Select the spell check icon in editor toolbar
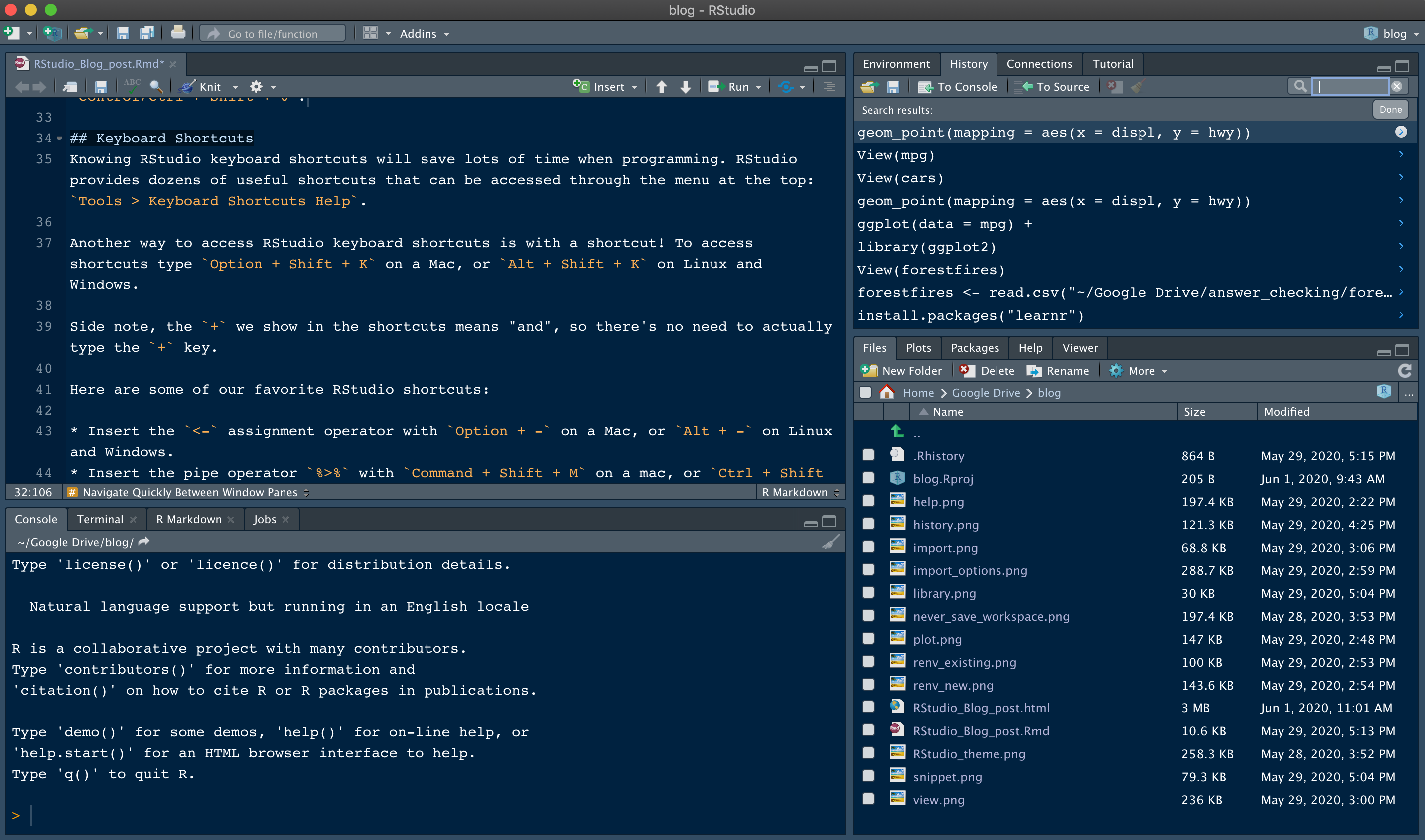 pos(129,87)
